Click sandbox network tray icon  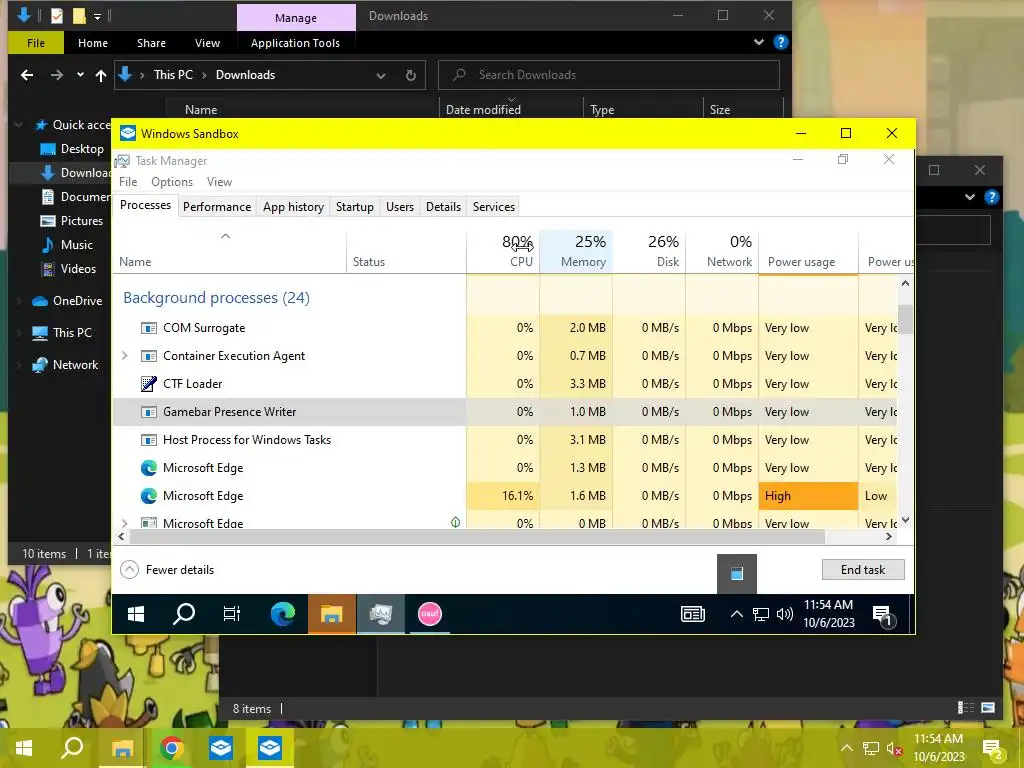[x=761, y=614]
